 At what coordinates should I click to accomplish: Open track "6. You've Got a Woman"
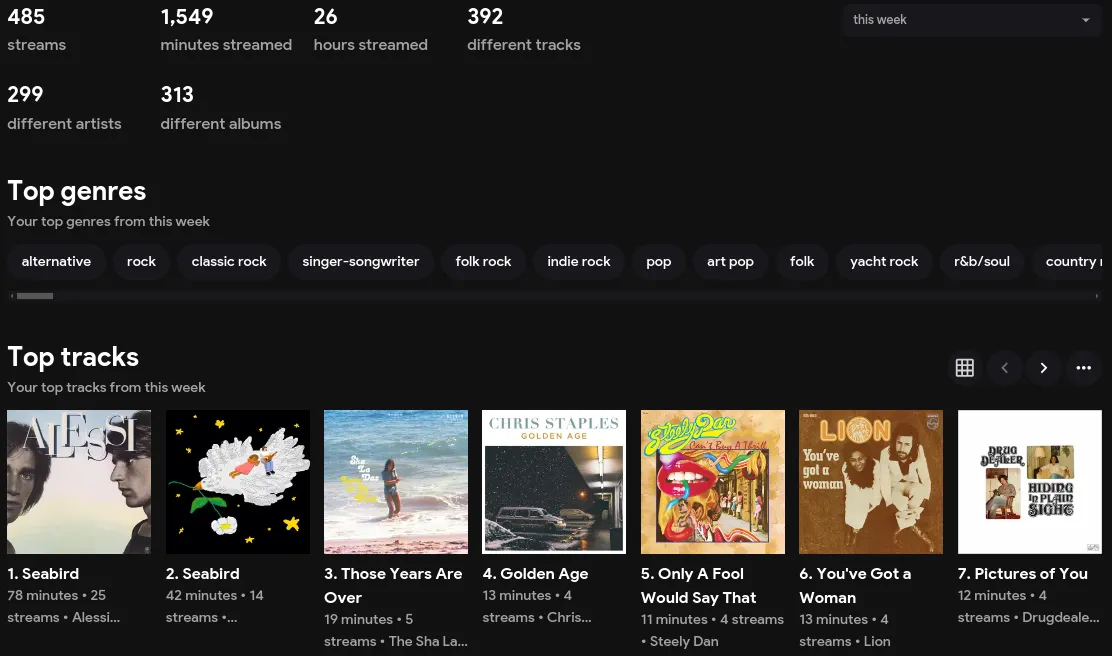[855, 586]
